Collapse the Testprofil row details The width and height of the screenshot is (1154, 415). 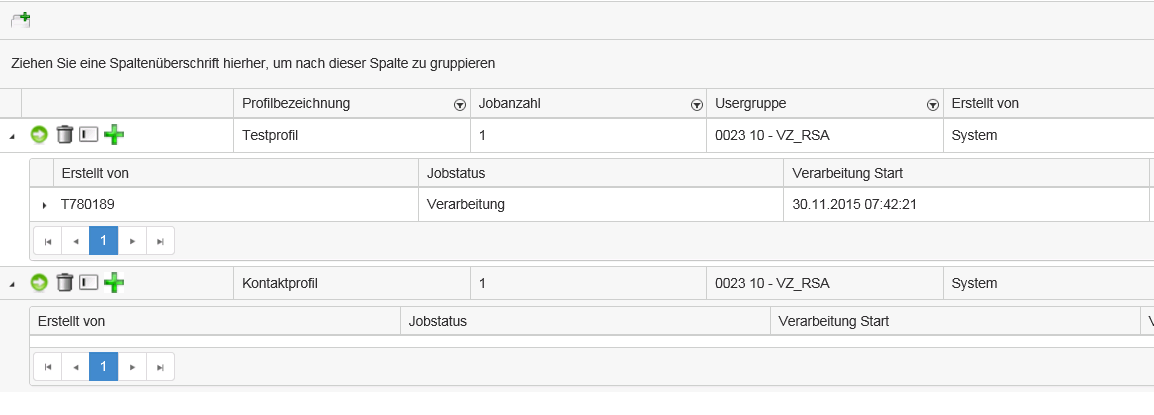[11, 136]
